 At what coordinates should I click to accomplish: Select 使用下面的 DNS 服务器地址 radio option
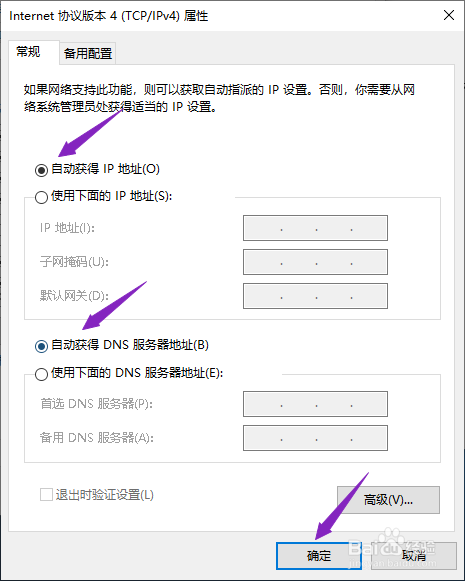coord(41,374)
